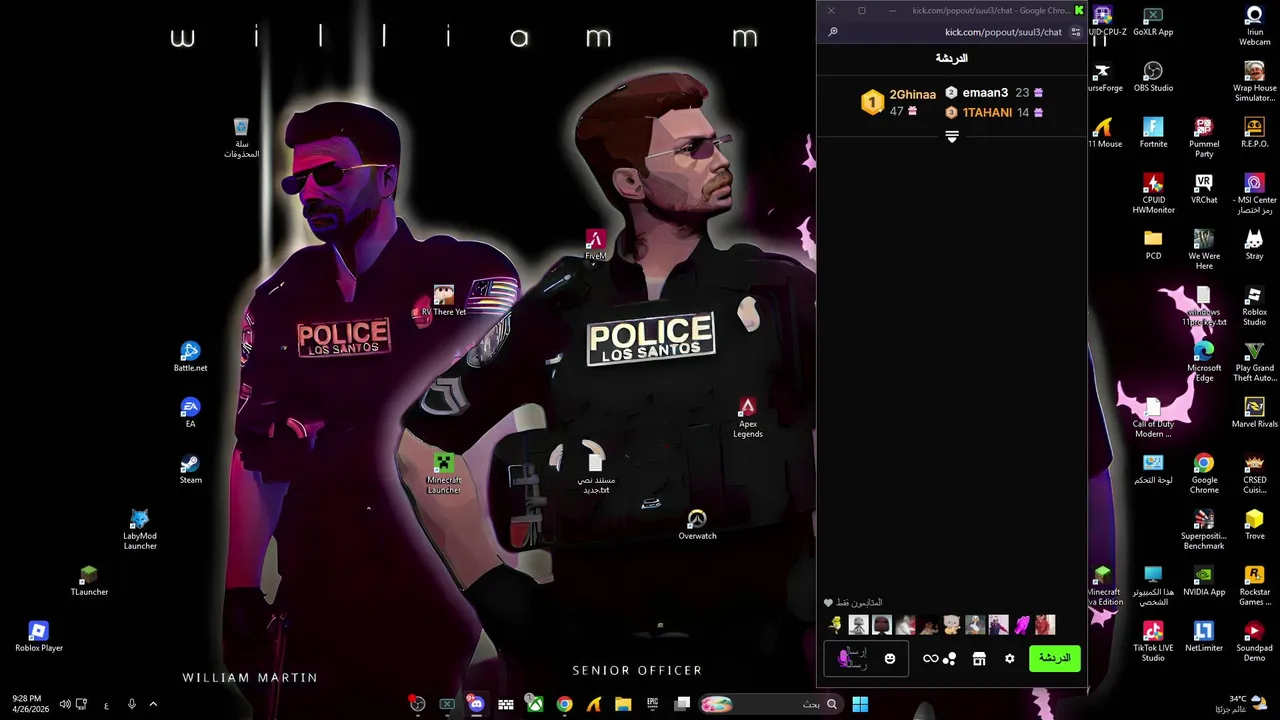Open the volume control in system tray

click(x=65, y=704)
